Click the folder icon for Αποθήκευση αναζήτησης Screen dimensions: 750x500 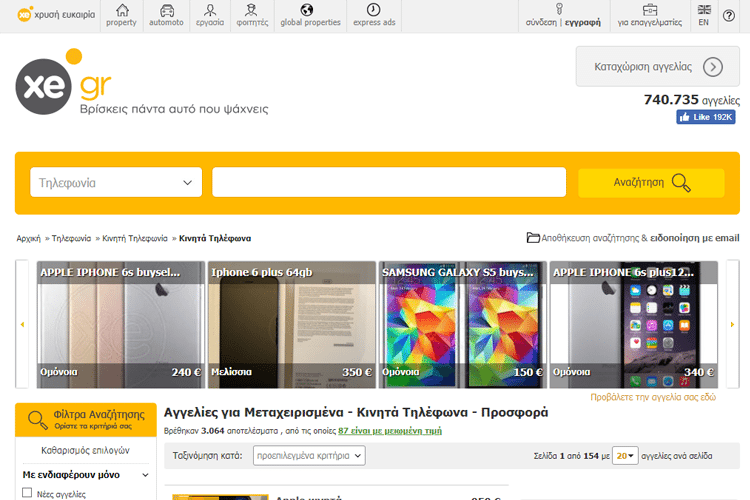533,237
